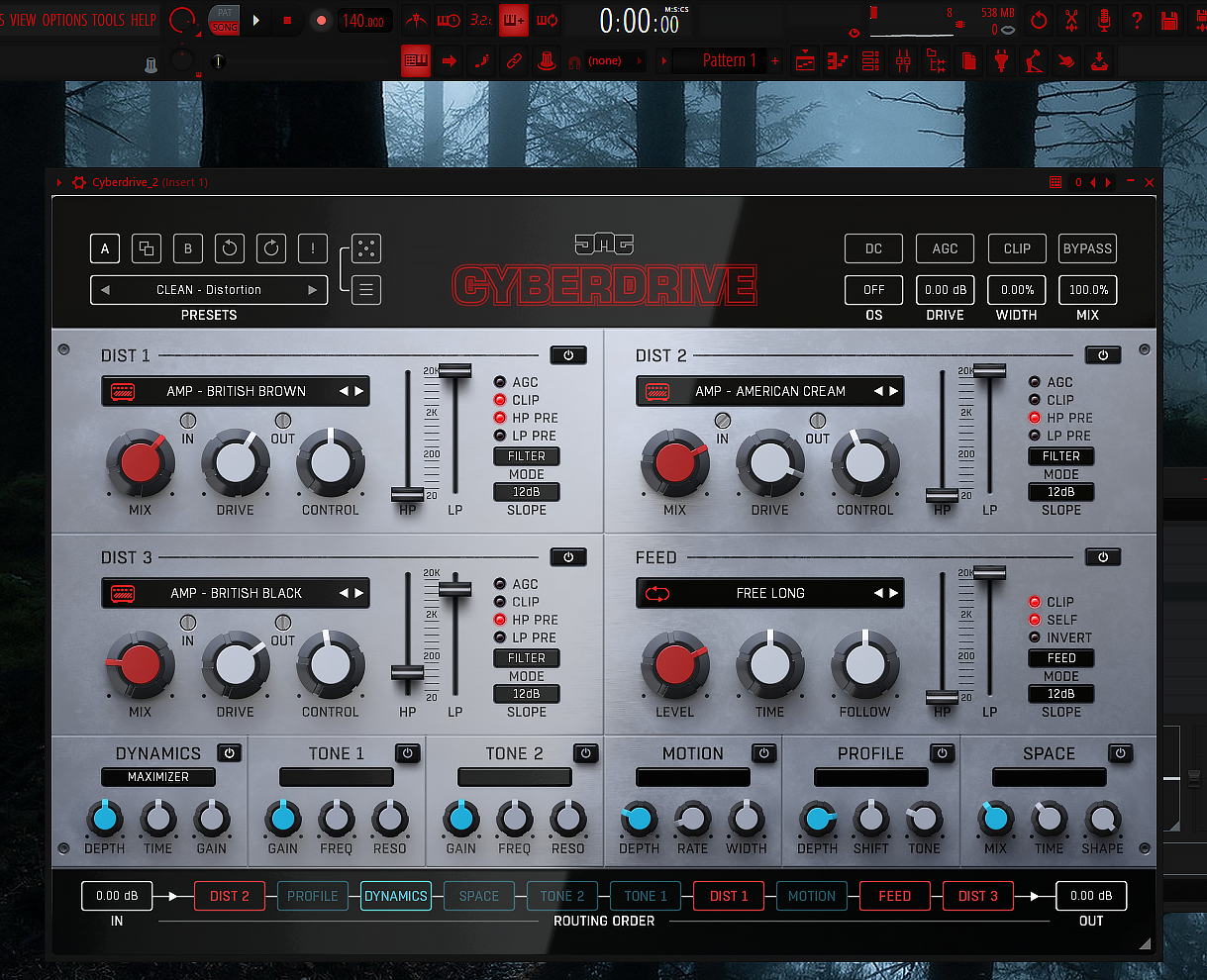Screen dimensions: 1207x980
Task: Click the link chain icon in toolbar
Action: pos(514,61)
